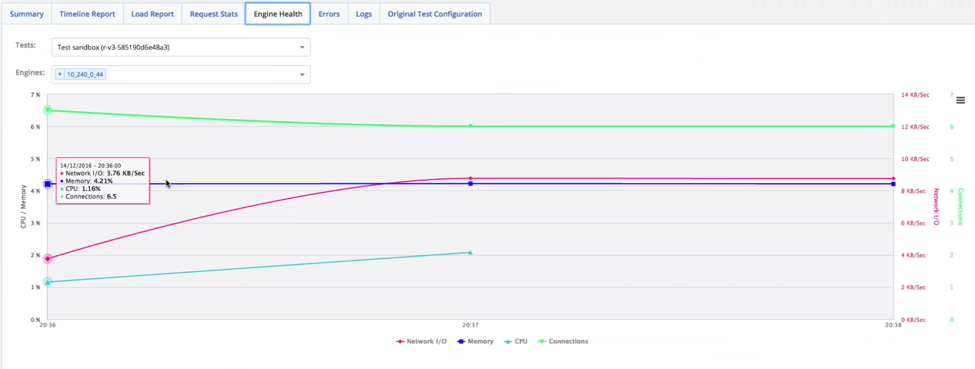Click the pink Network I/O marker at 20:36
Screen dimensions: 975x369
tap(47, 258)
